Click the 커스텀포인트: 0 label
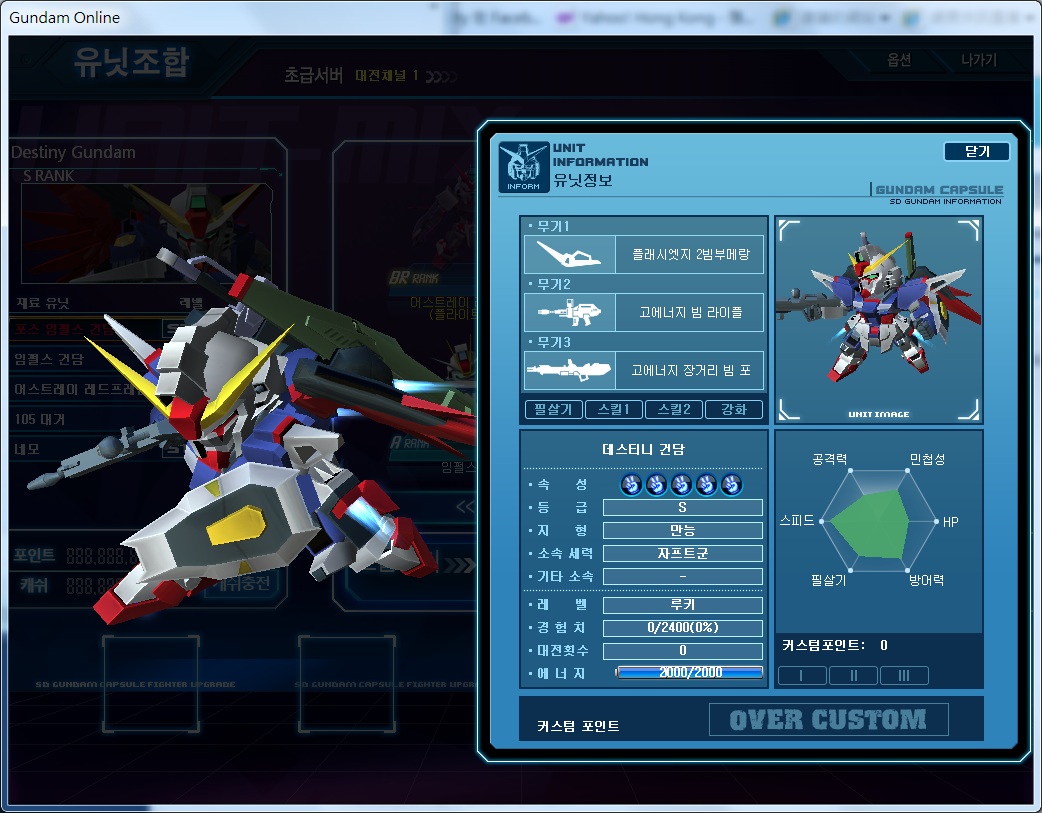Screen dimensions: 1042x813 point(835,645)
